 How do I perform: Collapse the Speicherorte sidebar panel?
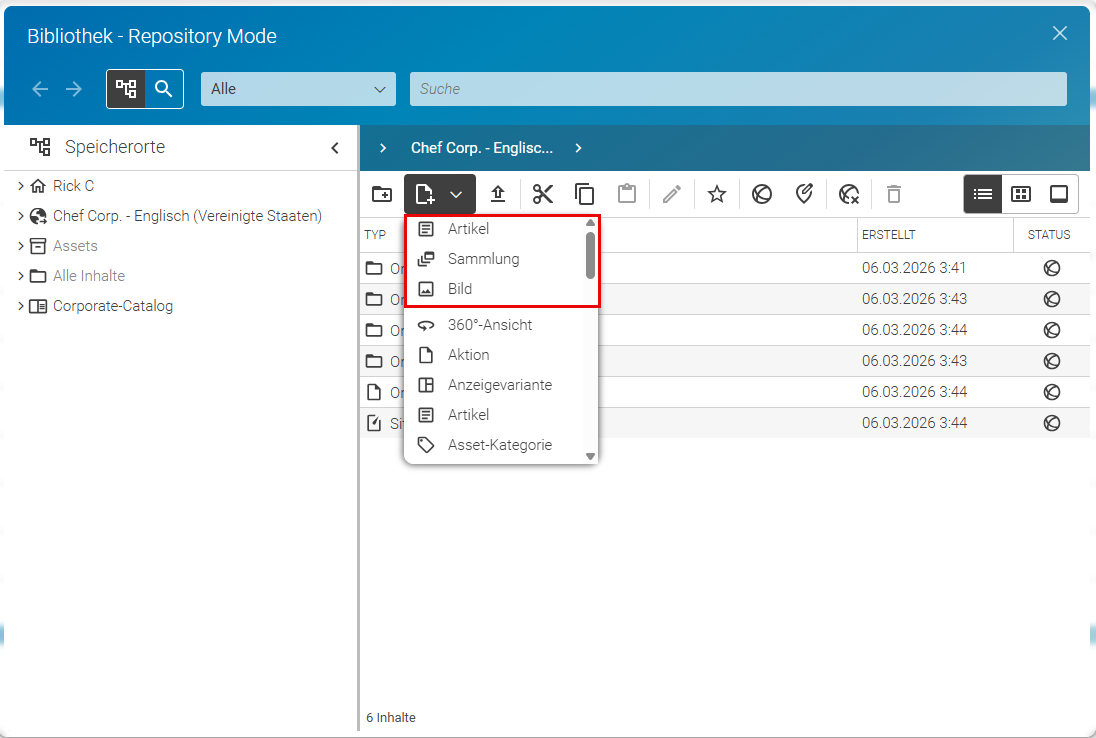335,147
